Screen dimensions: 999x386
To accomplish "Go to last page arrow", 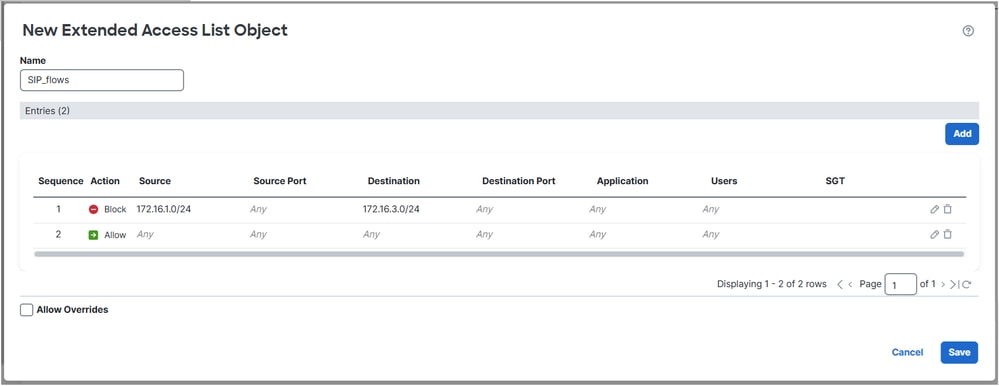I will pos(953,284).
